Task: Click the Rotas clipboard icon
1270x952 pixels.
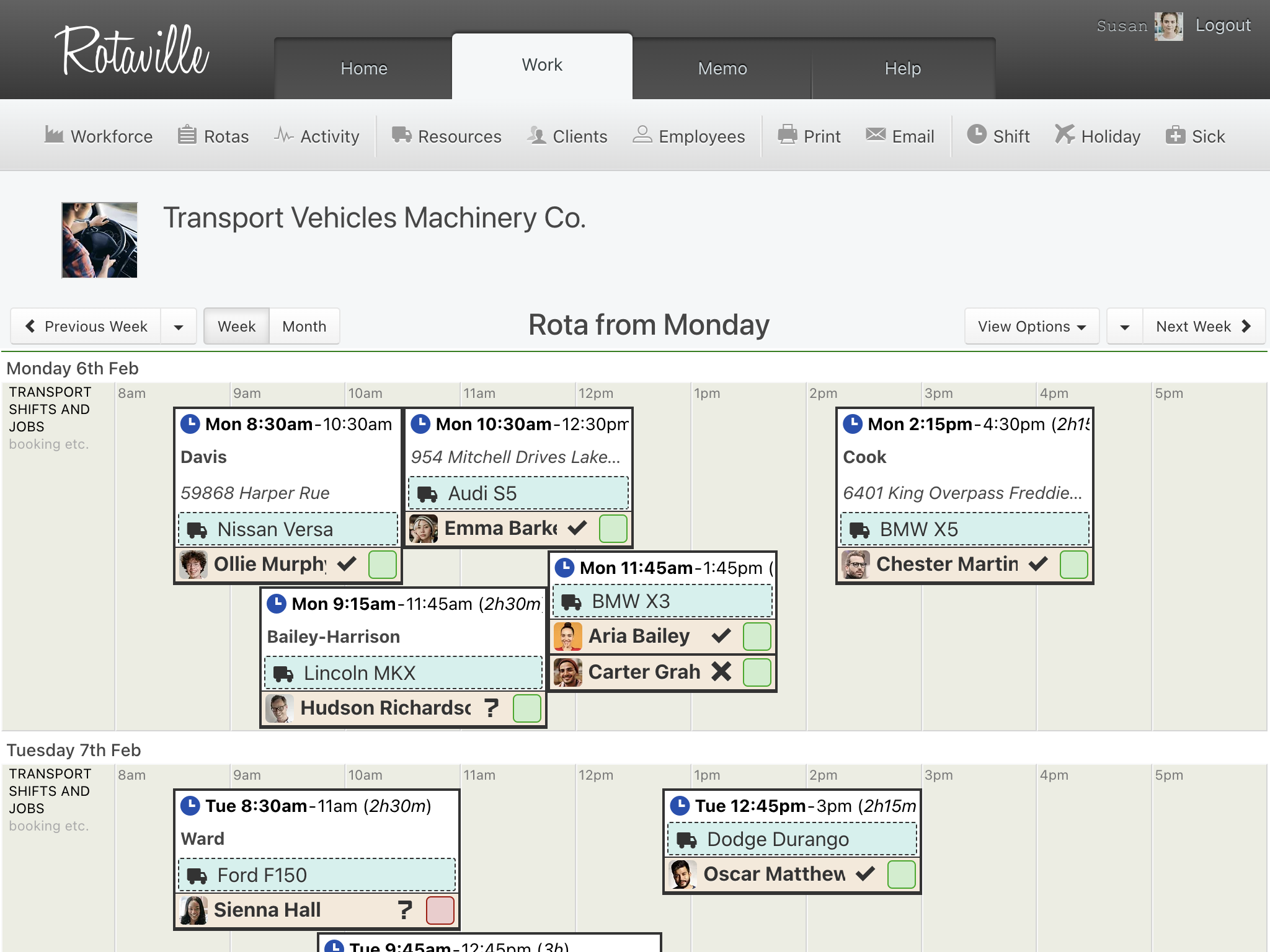Action: (187, 134)
